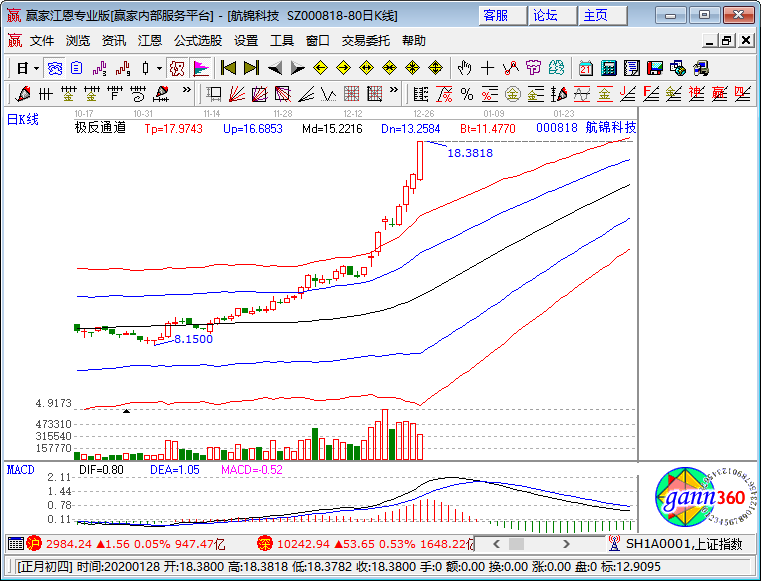Toggle the highlighted pink flag indicator icon
The height and width of the screenshot is (581, 761).
(x=200, y=68)
